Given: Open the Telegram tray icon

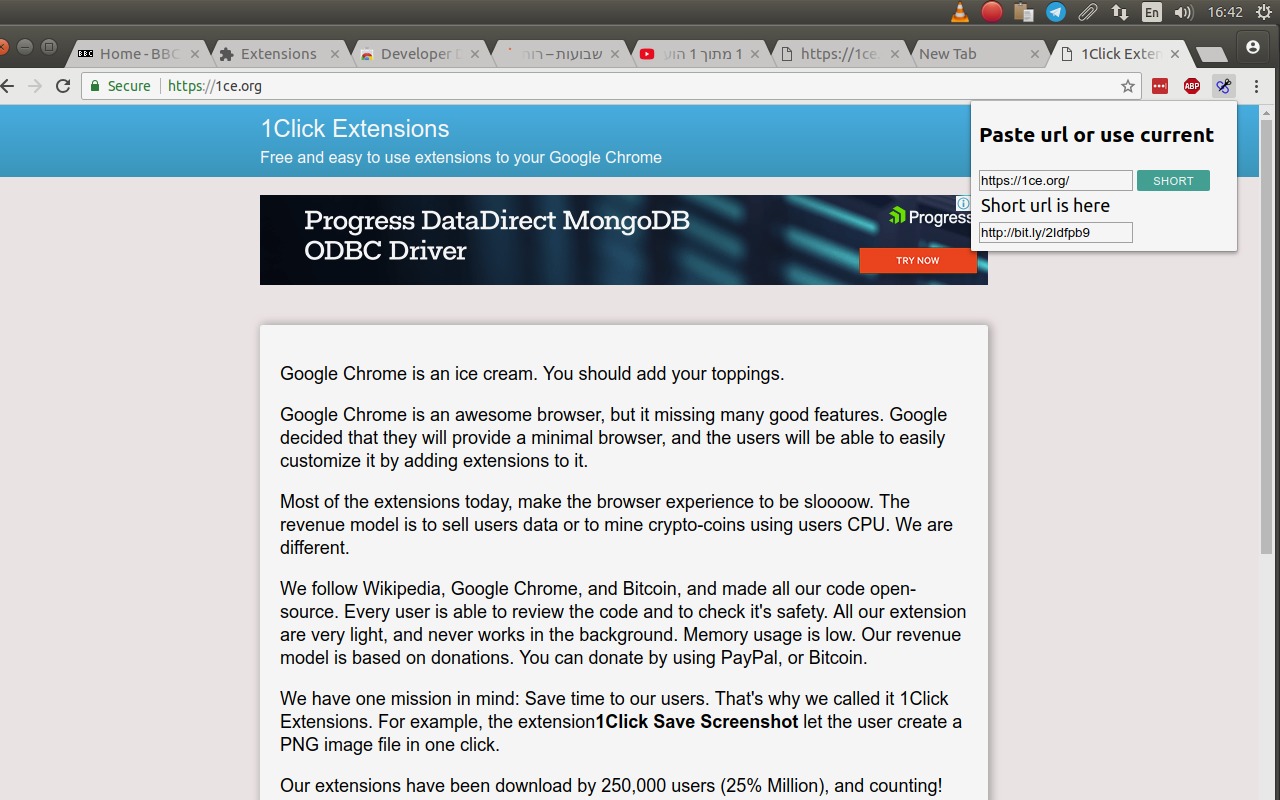Looking at the screenshot, I should click(x=1055, y=12).
